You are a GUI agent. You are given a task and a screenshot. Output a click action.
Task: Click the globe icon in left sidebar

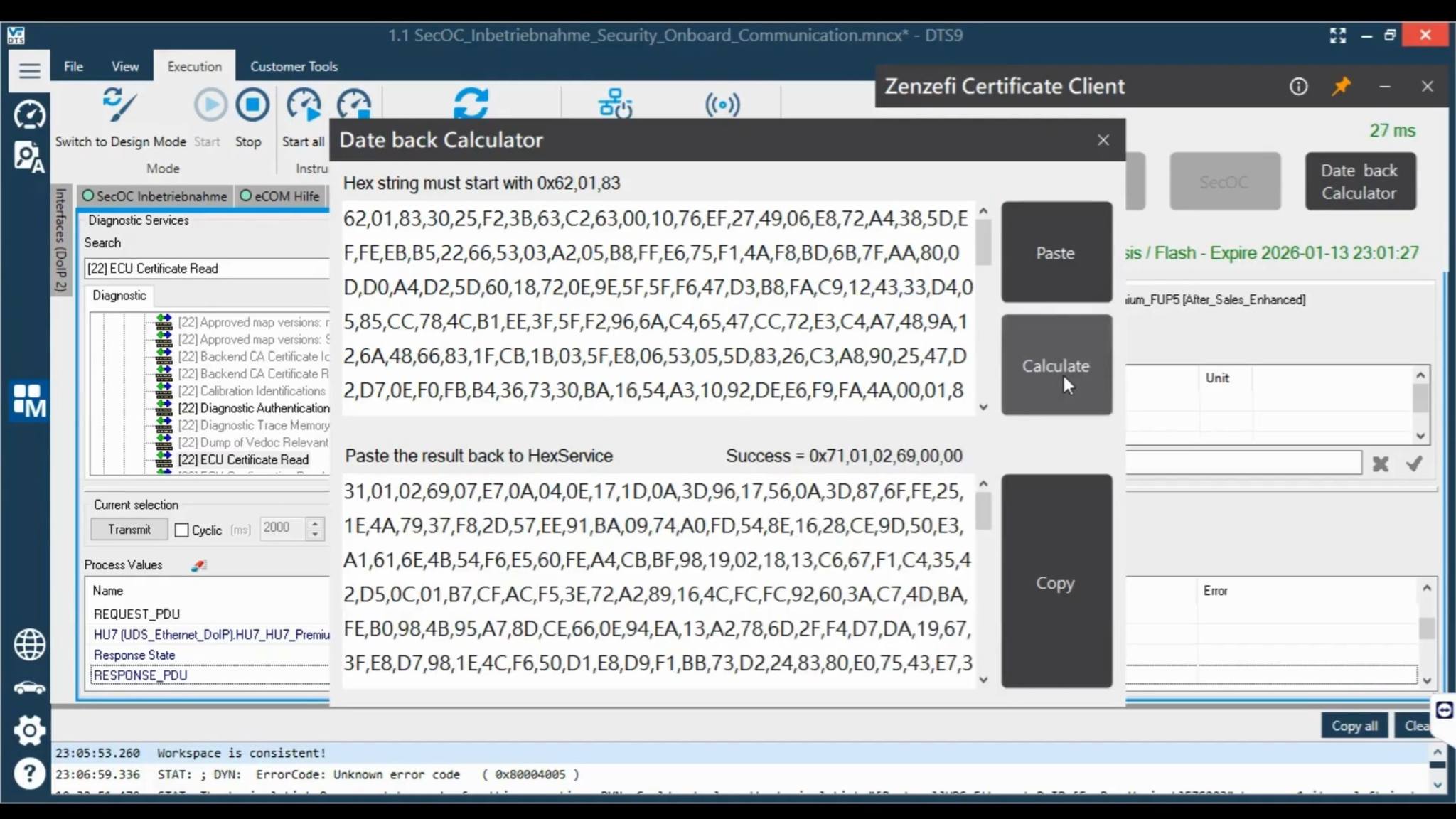(x=29, y=645)
